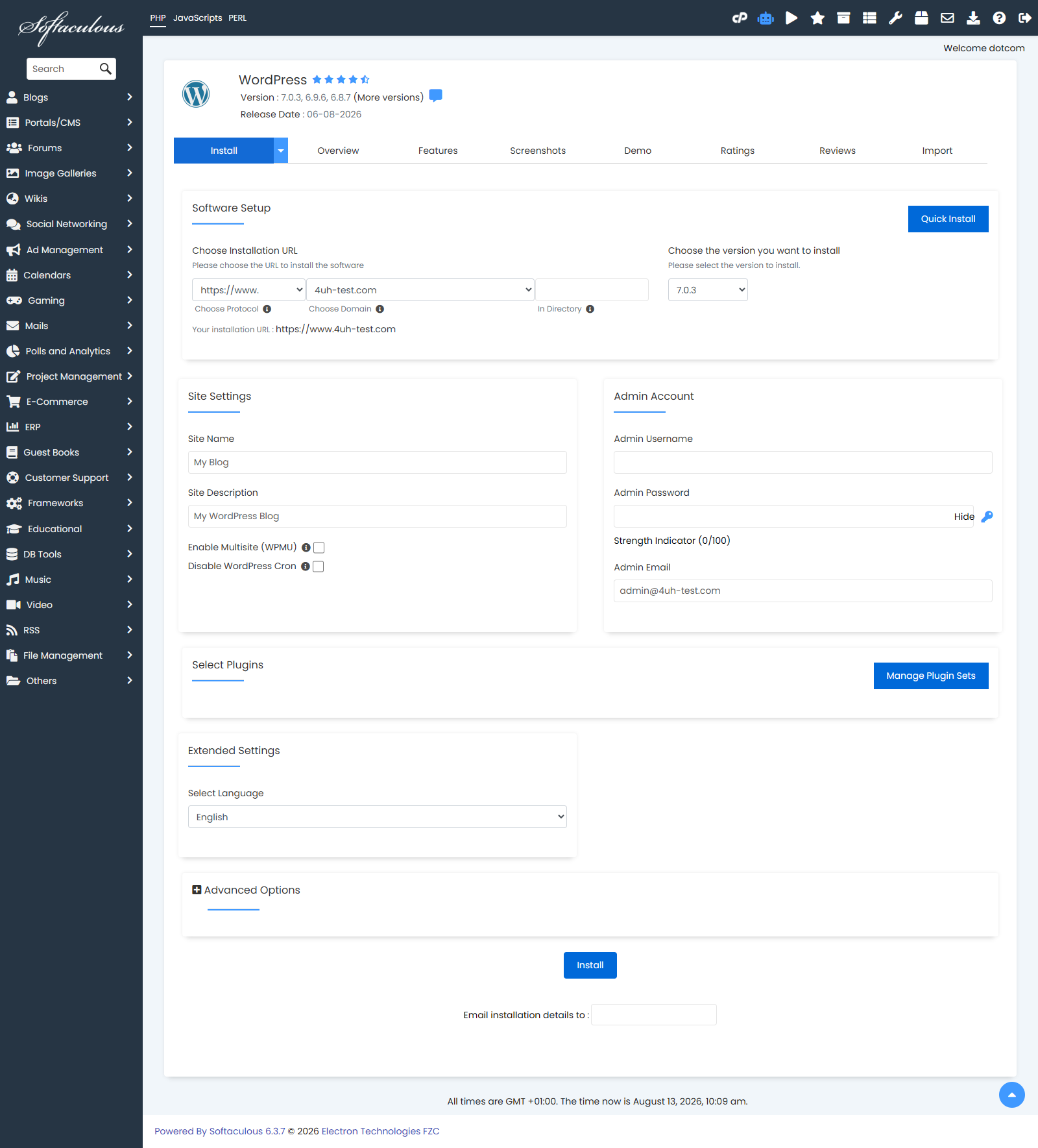
Task: Click the In Directory input field
Action: pyautogui.click(x=592, y=290)
